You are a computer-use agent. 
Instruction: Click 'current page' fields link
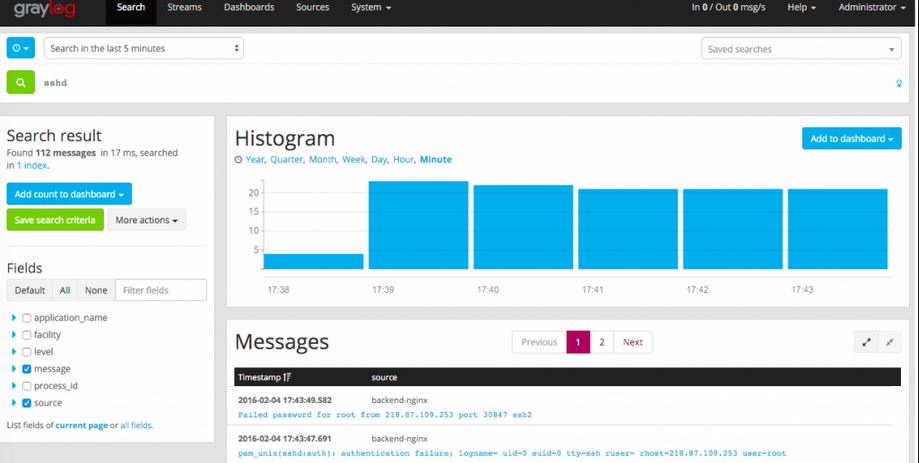click(81, 425)
